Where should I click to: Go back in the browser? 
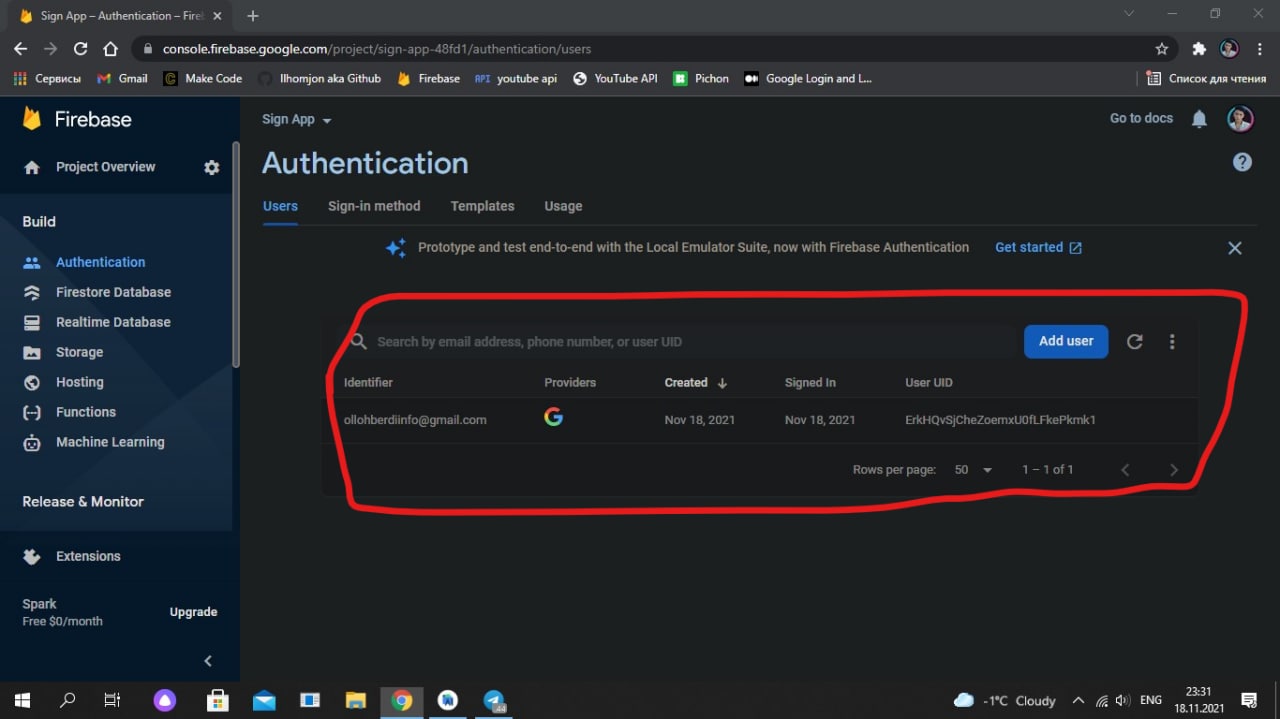click(x=20, y=48)
